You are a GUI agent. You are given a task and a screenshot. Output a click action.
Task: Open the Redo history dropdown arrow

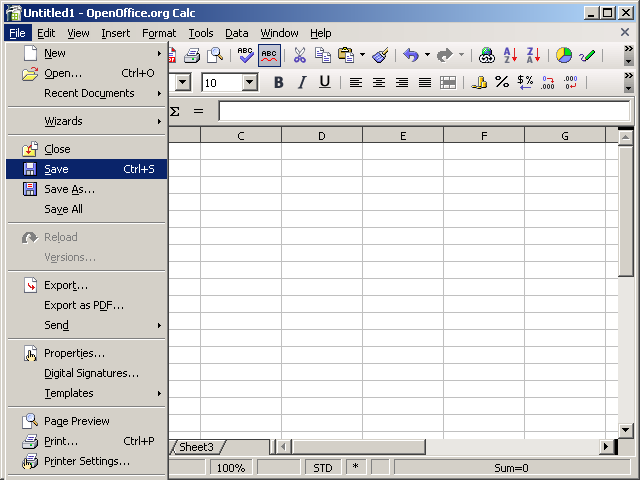pyautogui.click(x=461, y=54)
